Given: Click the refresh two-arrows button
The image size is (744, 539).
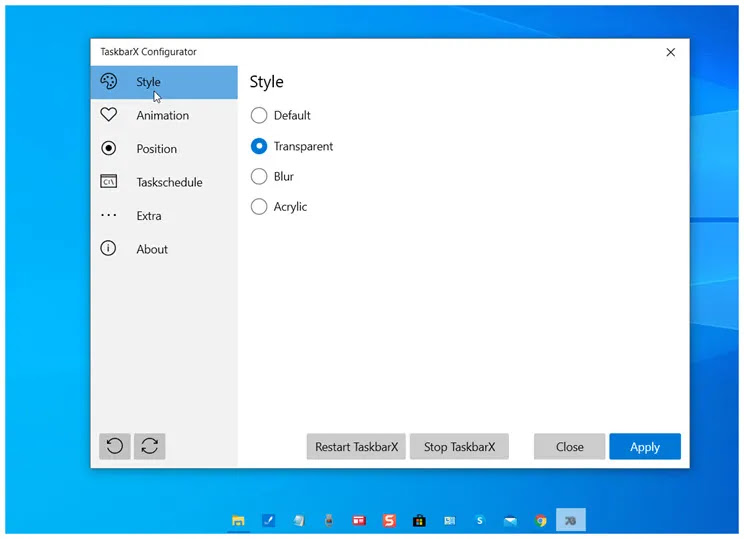Looking at the screenshot, I should [149, 446].
